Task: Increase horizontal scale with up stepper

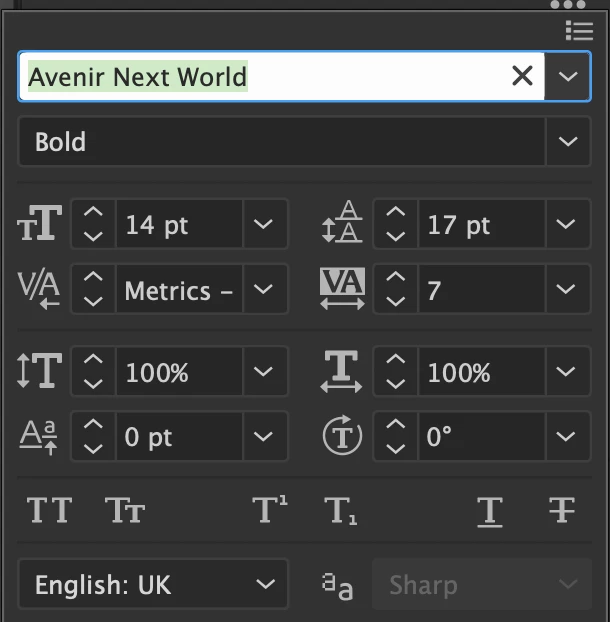Action: (x=395, y=359)
